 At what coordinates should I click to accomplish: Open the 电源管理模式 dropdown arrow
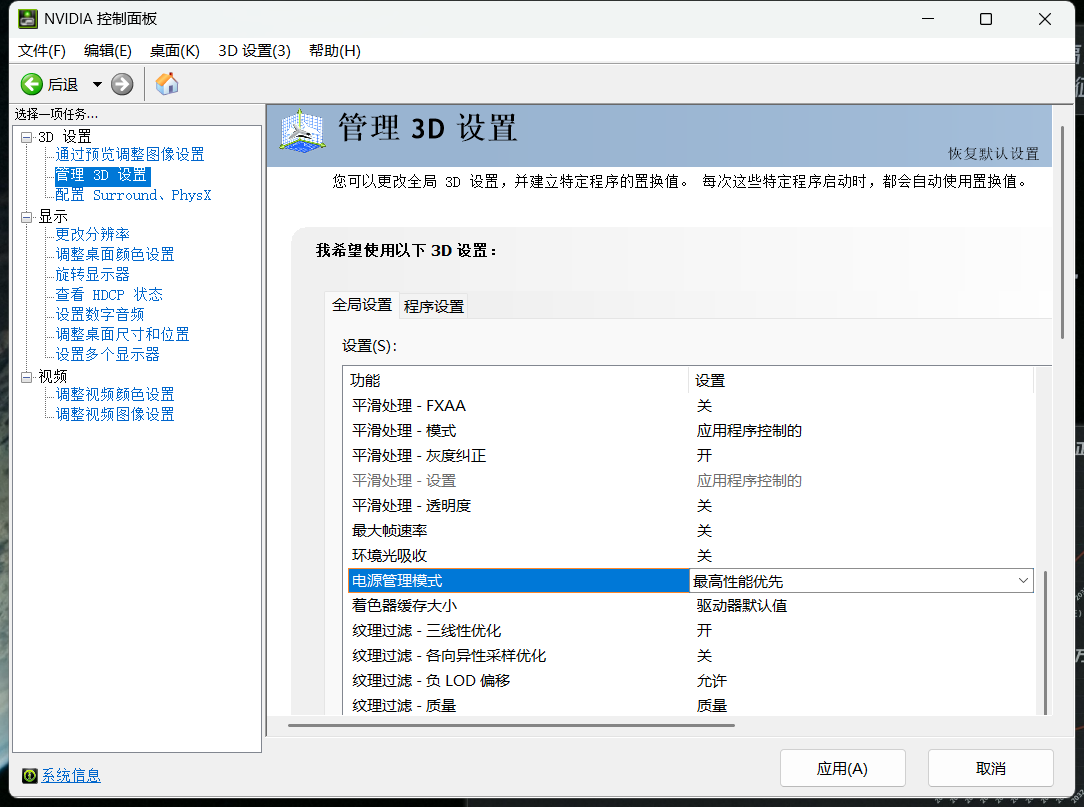tap(1022, 581)
